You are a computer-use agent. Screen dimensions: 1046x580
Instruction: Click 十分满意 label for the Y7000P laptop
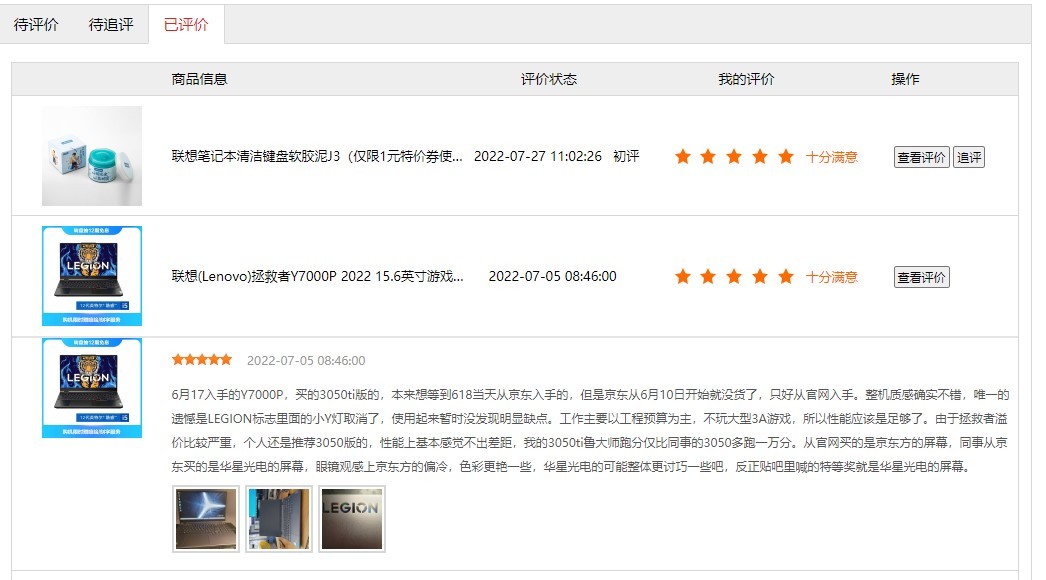click(831, 277)
